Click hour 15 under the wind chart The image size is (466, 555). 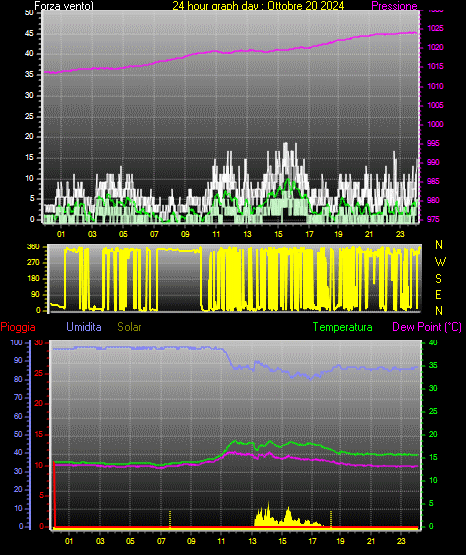278,234
